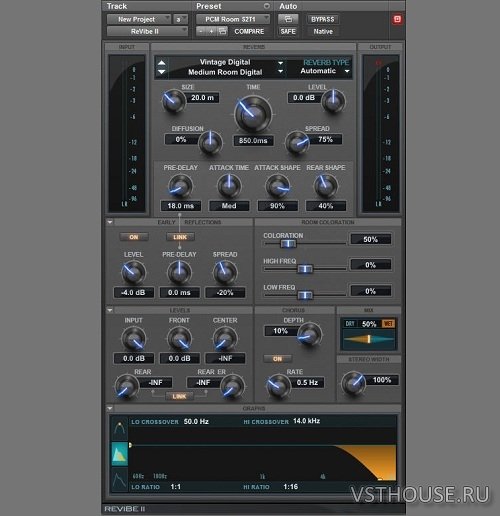
Task: Open the ReVibe II plug-in selector
Action: 147,31
